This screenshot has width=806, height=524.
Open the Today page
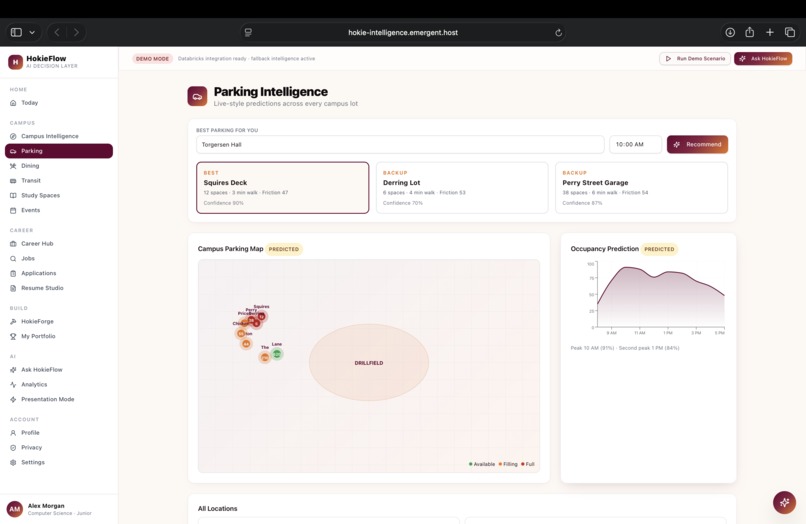click(x=59, y=103)
